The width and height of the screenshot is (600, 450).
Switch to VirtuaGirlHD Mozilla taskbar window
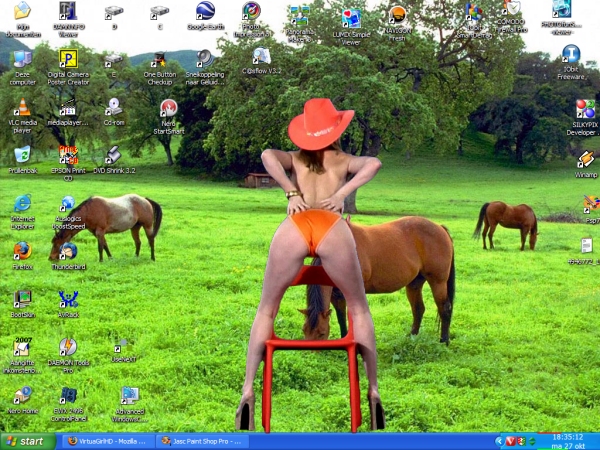(107, 440)
